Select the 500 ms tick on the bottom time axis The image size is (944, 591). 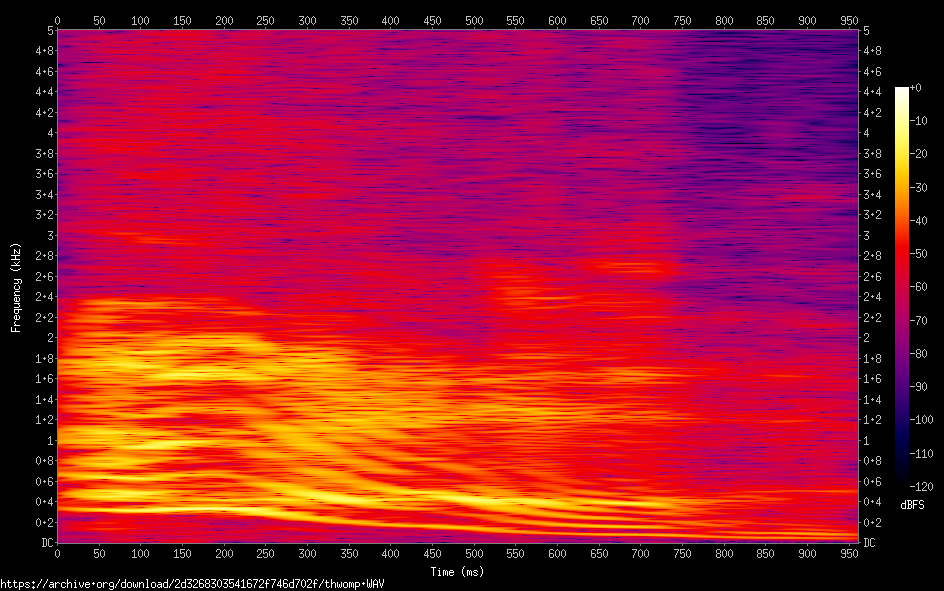474,553
